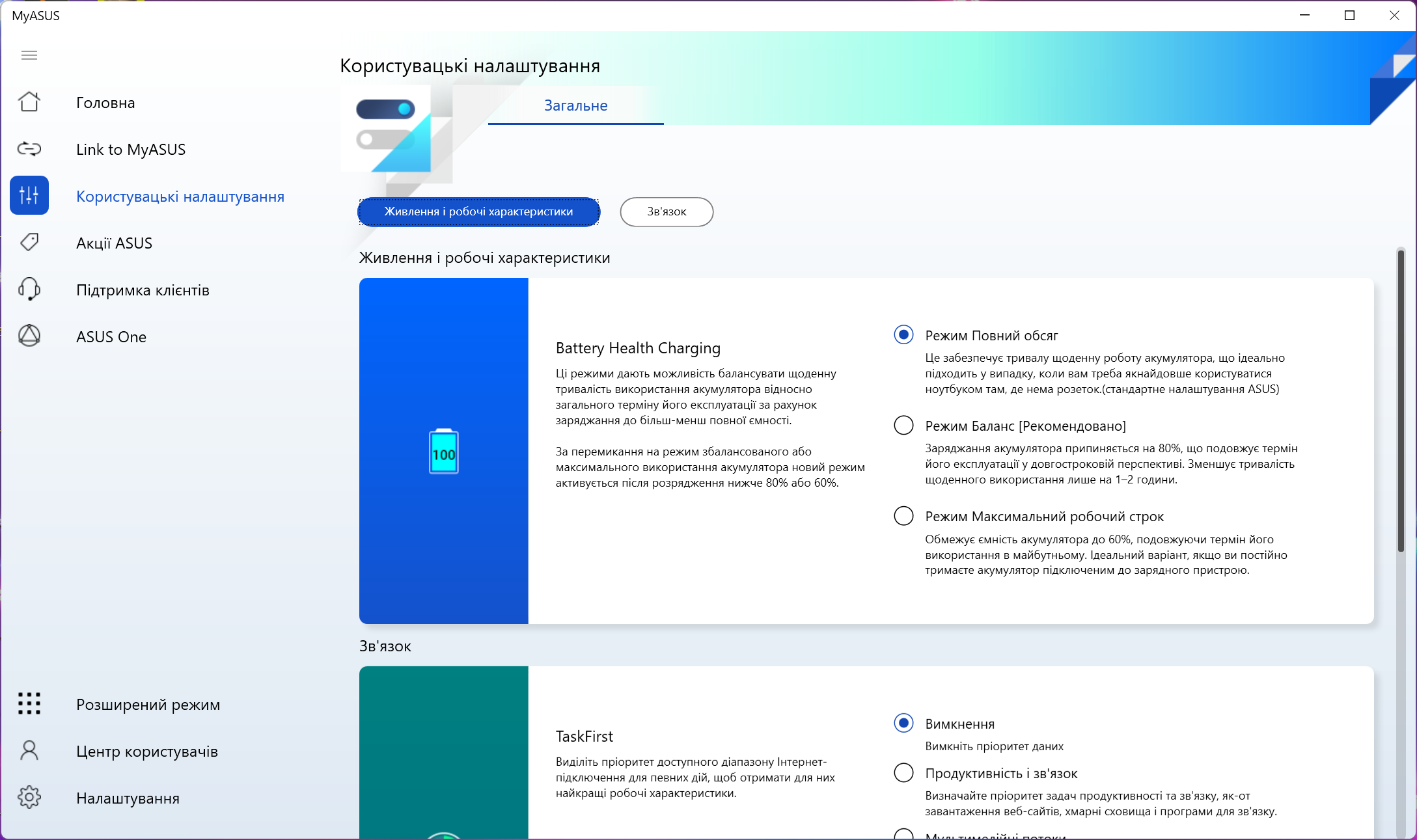Open the Центр користувачів person icon
This screenshot has height=840, width=1417.
coord(29,751)
